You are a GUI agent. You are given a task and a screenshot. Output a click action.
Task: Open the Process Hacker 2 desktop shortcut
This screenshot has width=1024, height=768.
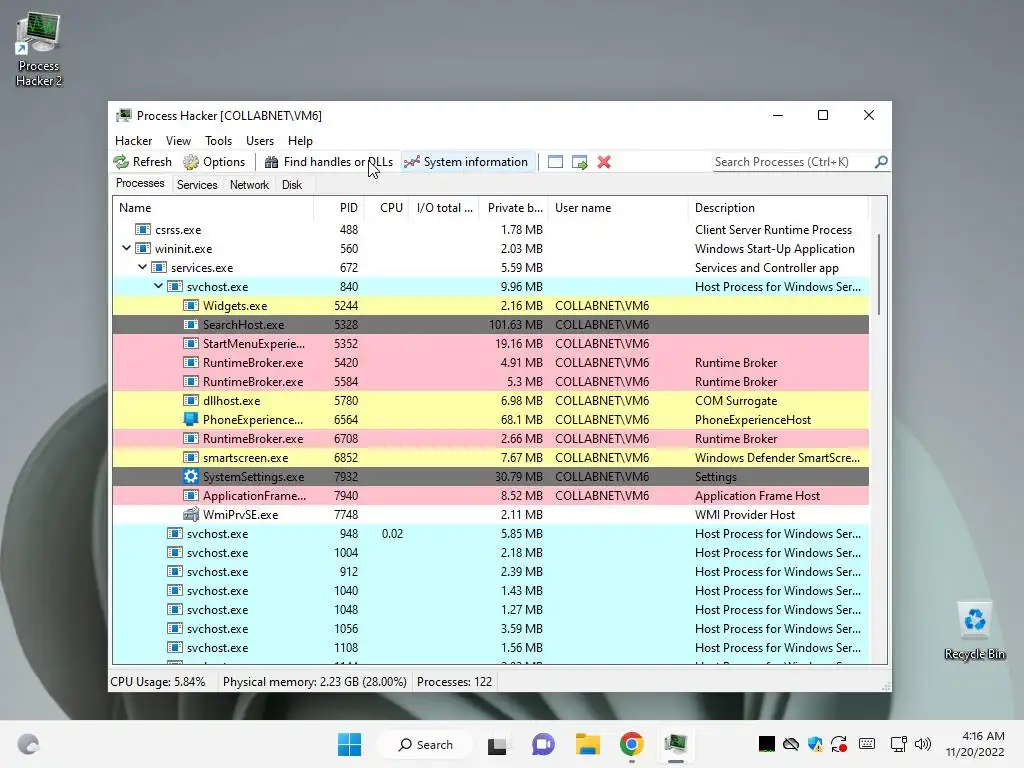click(x=39, y=50)
